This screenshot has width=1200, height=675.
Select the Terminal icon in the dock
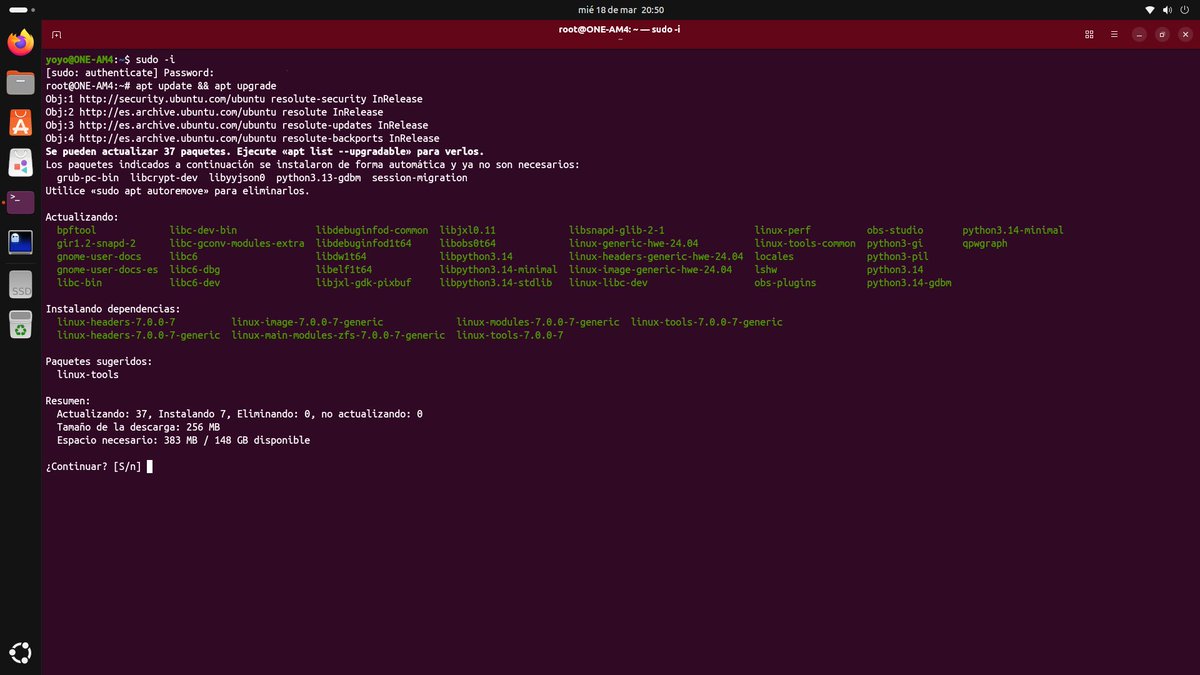click(x=21, y=202)
